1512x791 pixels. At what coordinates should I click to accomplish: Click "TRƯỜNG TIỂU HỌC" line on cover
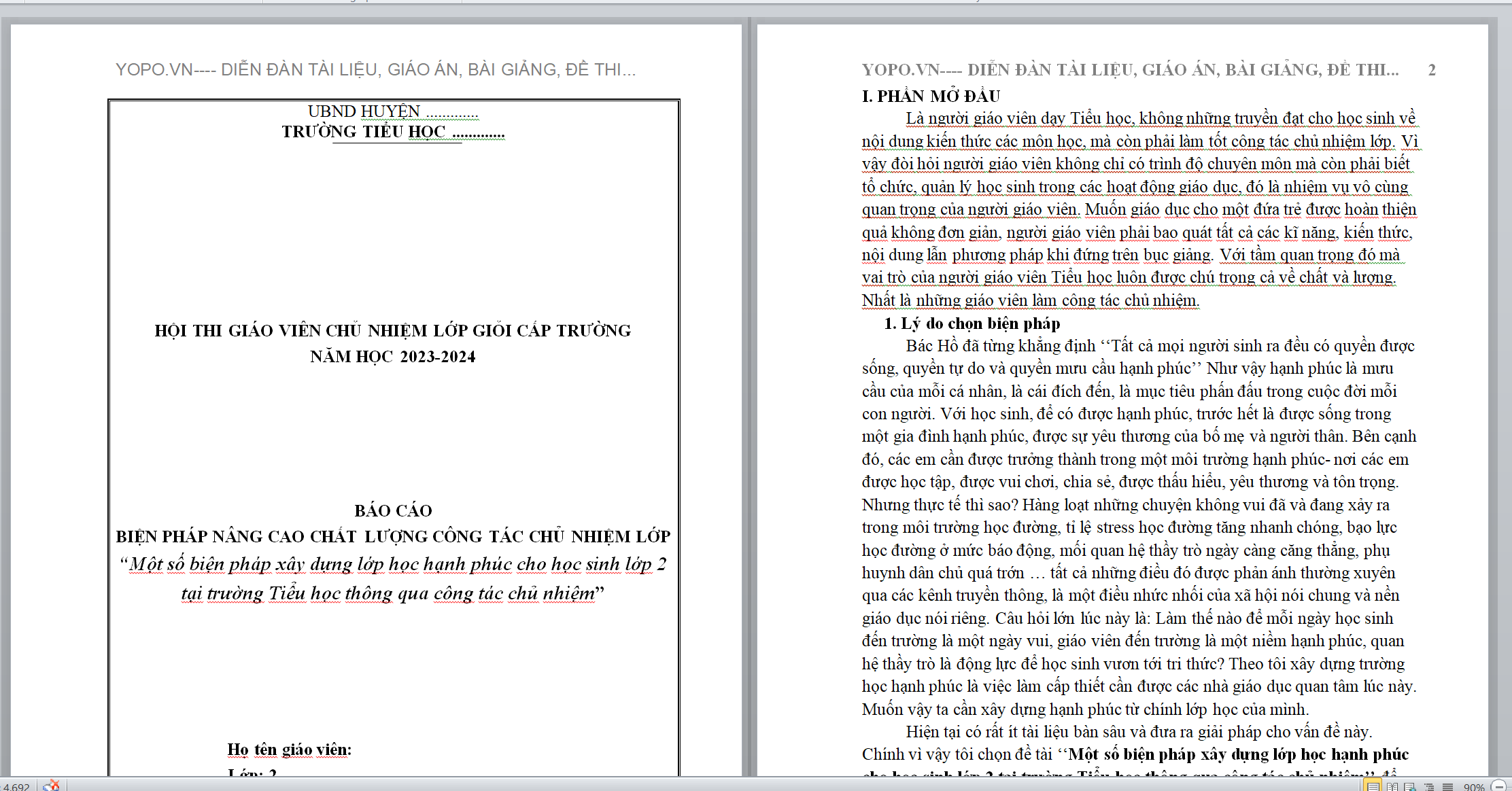click(x=393, y=132)
